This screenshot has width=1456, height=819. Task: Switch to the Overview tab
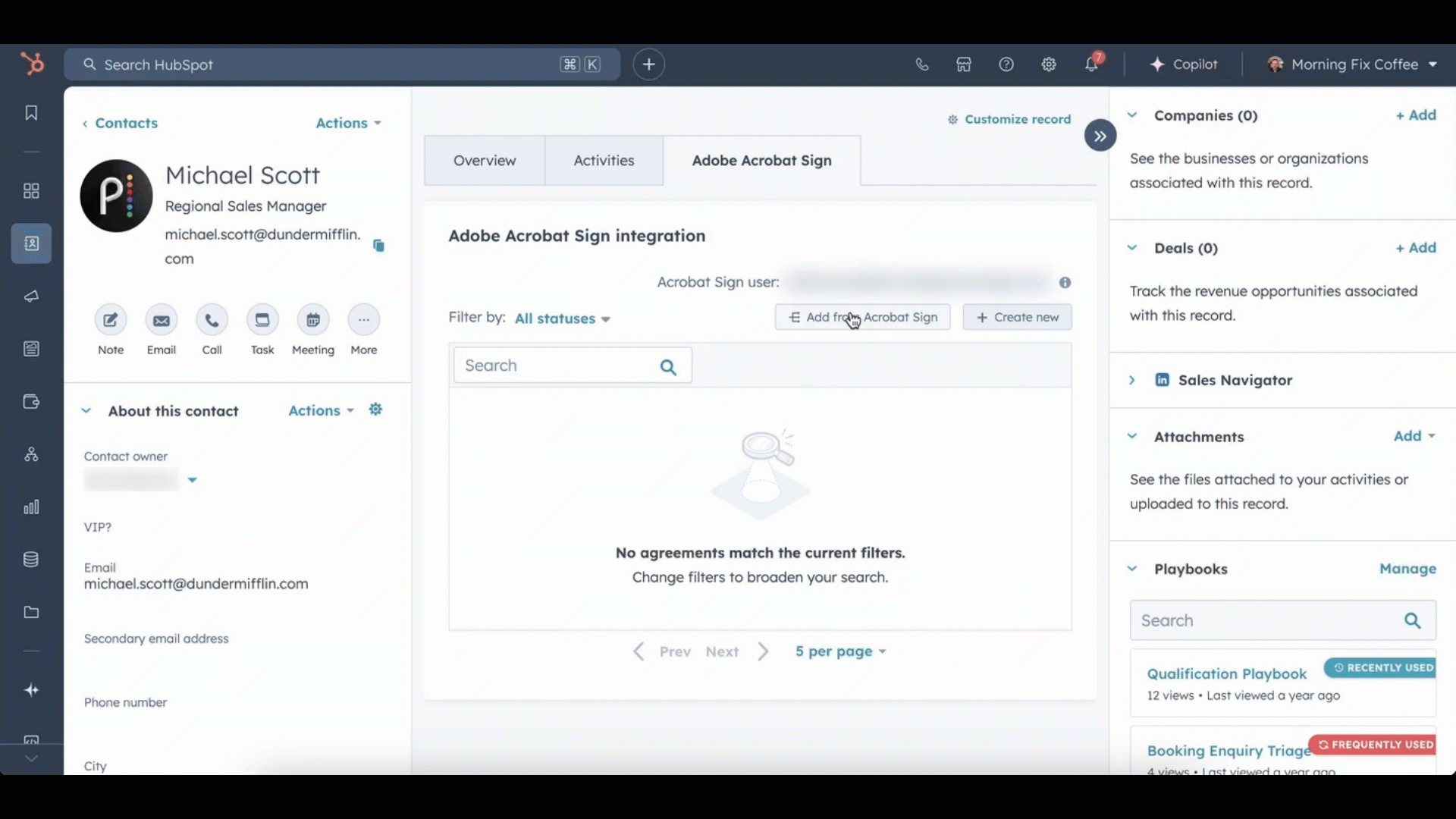(485, 161)
